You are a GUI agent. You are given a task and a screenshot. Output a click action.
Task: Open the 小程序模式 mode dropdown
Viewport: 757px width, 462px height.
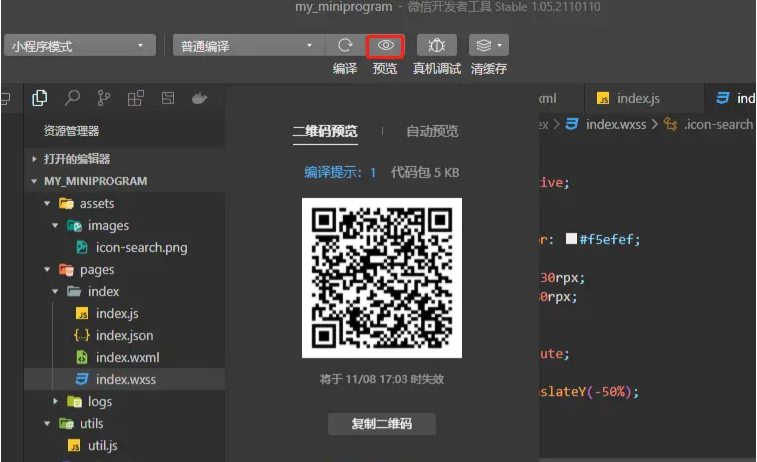point(80,45)
